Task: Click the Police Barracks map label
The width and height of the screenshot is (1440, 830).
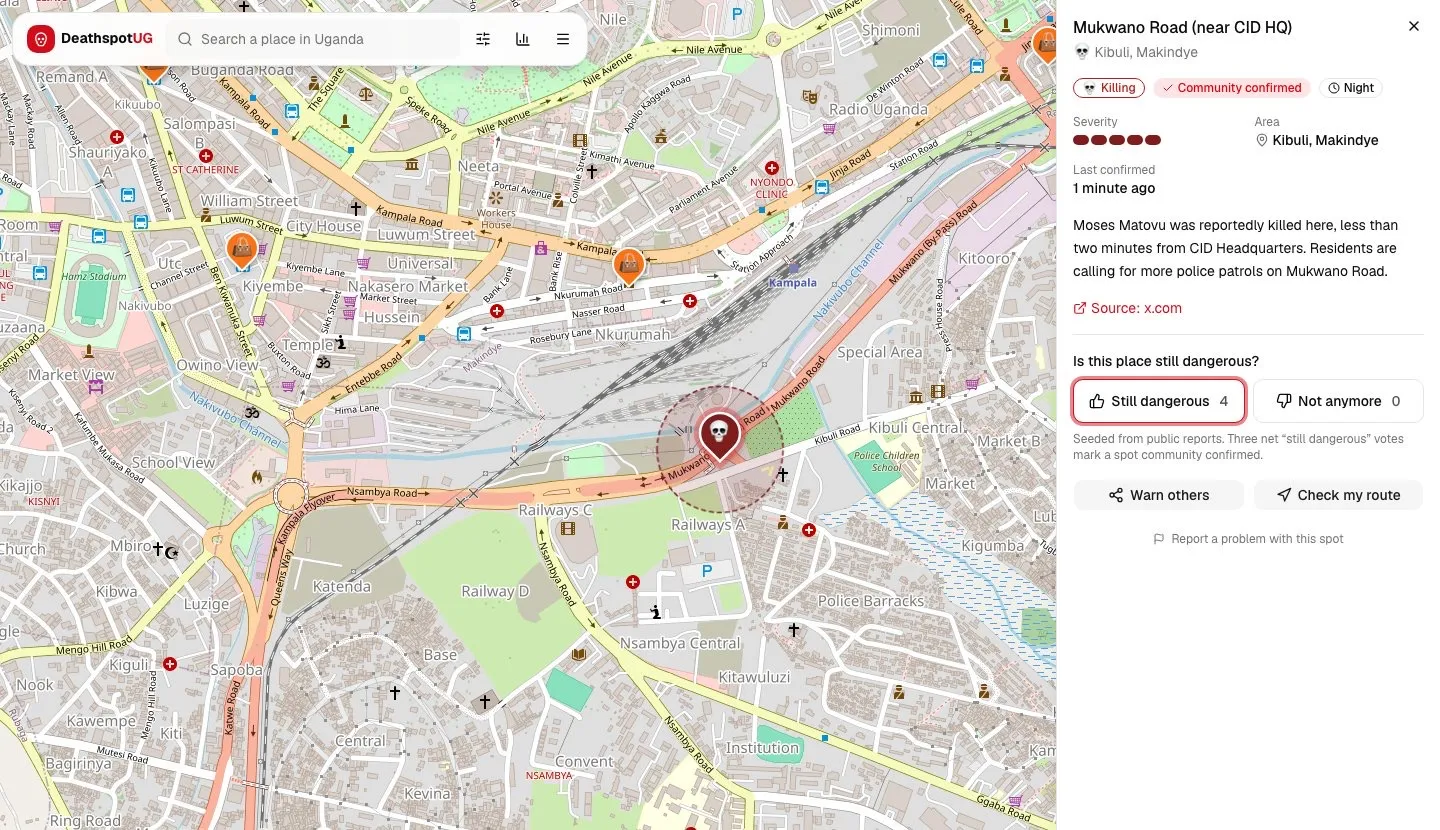Action: click(871, 601)
